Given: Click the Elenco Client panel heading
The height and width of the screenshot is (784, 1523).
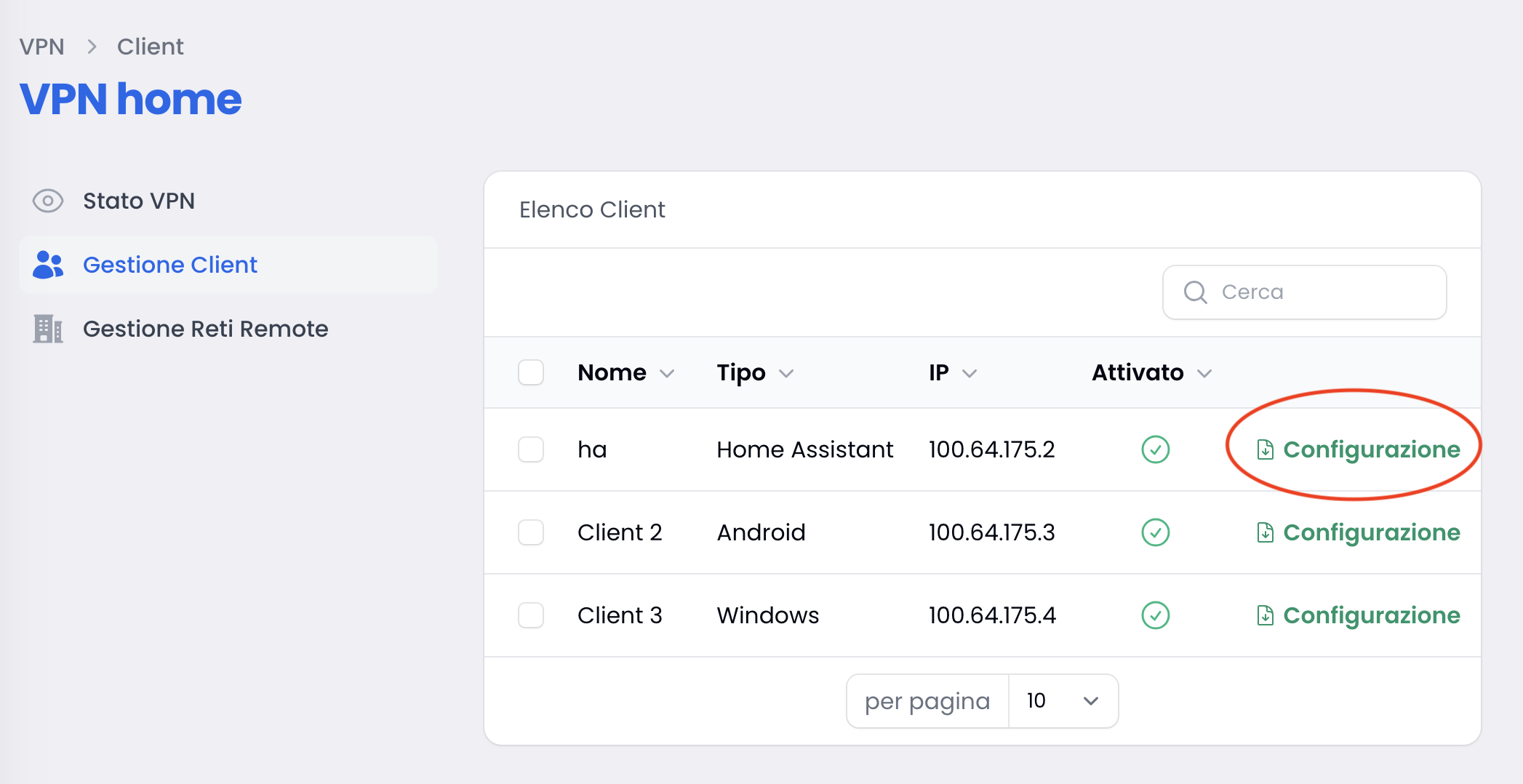Looking at the screenshot, I should 592,209.
